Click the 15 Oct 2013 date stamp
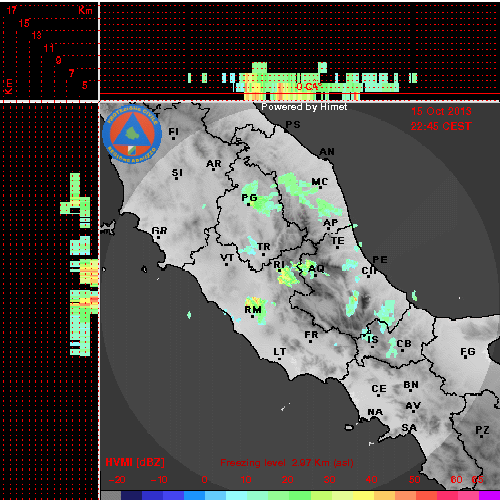This screenshot has width=500, height=500. point(441,111)
